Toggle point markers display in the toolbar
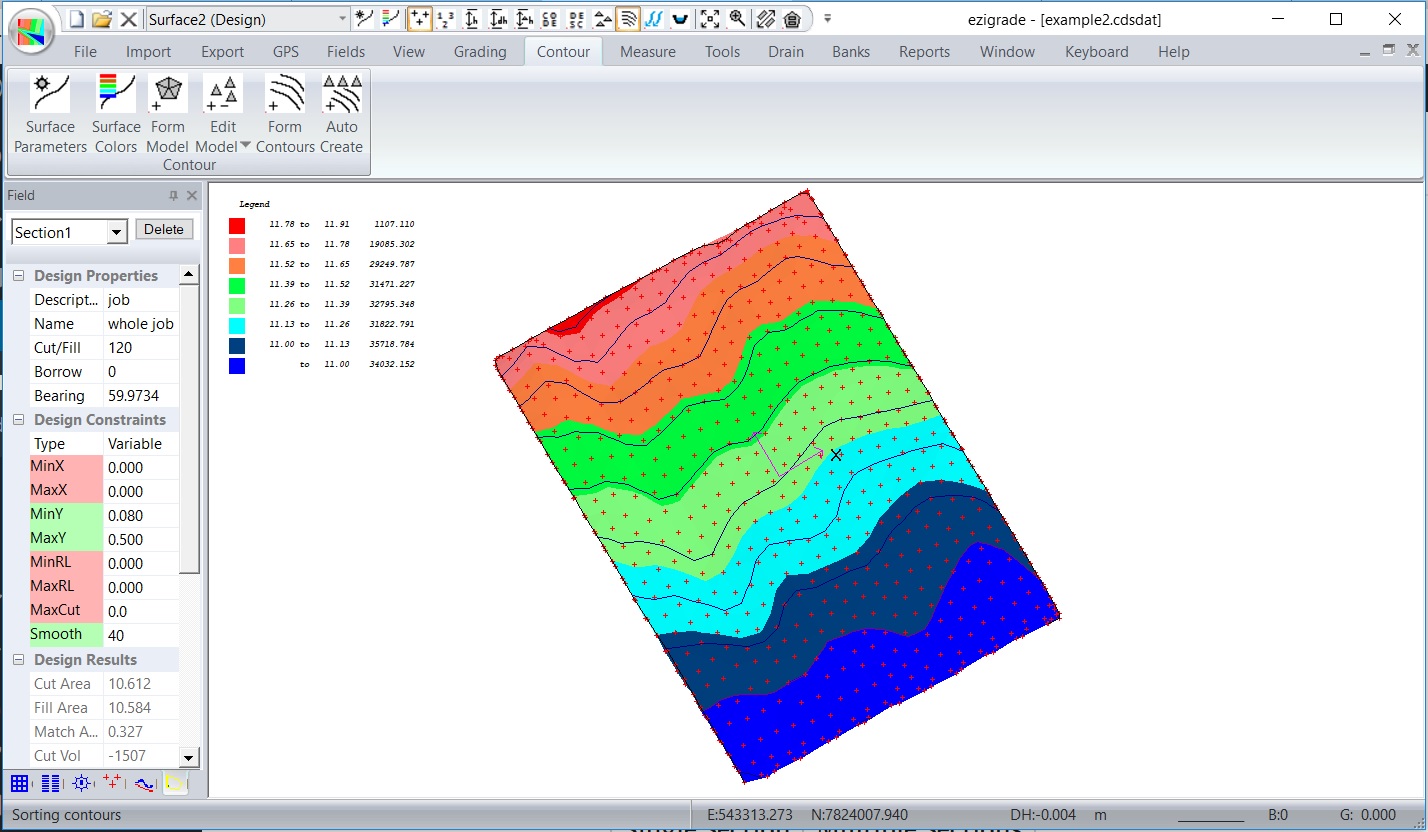The height and width of the screenshot is (832, 1428). pyautogui.click(x=420, y=19)
